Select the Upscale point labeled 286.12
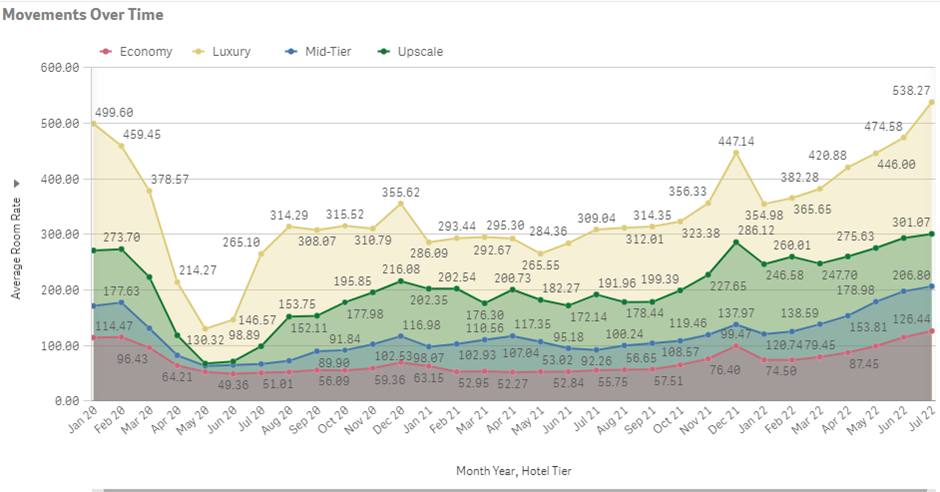Viewport: 940px width, 492px height. point(736,242)
